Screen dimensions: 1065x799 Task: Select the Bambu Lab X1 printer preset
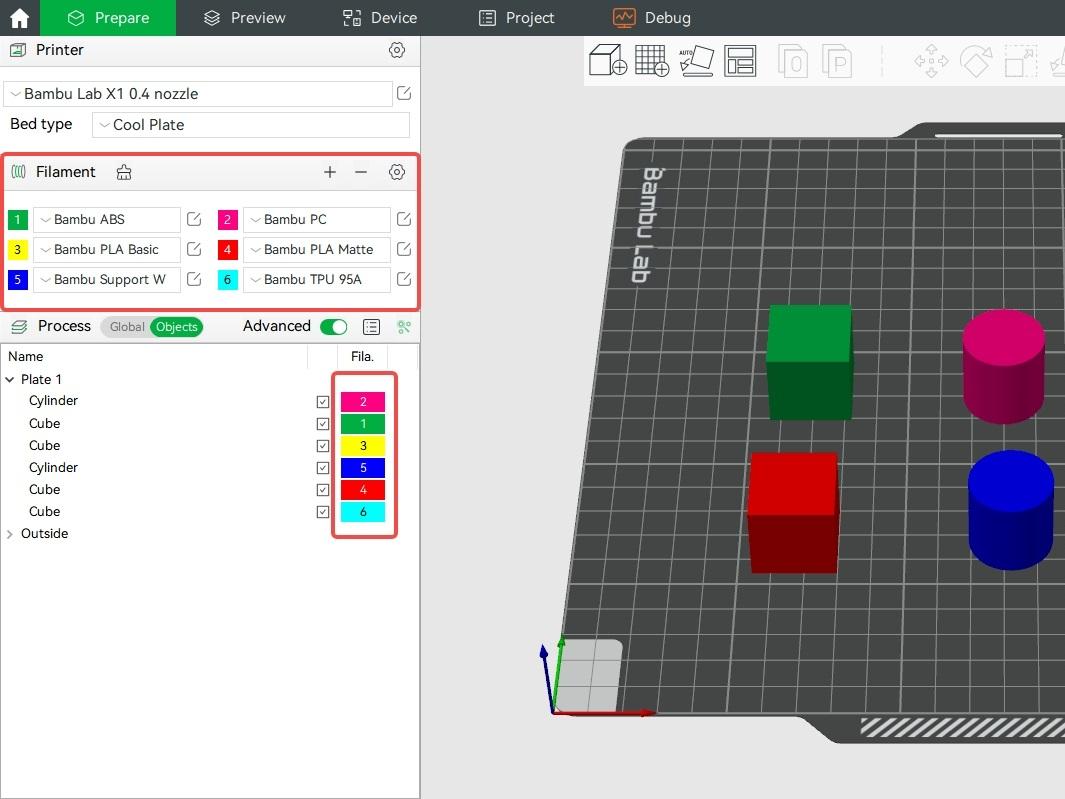coord(198,94)
